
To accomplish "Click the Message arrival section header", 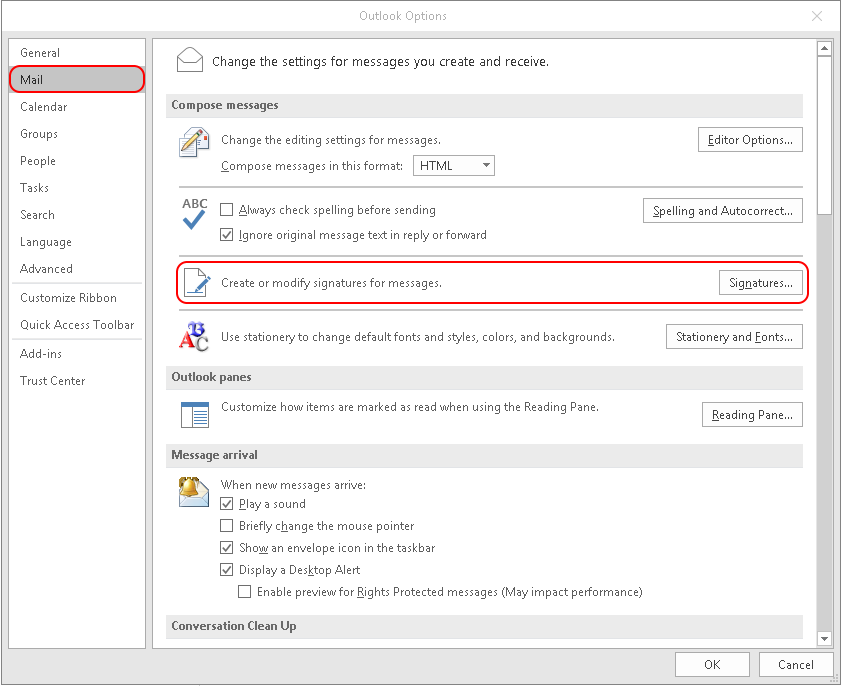I will pos(484,455).
